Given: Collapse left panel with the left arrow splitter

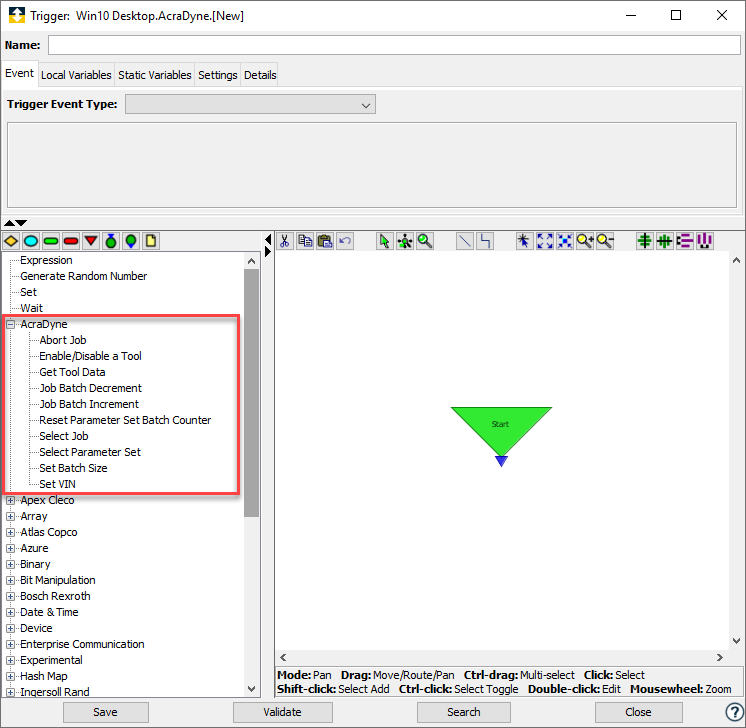Looking at the screenshot, I should (x=268, y=239).
